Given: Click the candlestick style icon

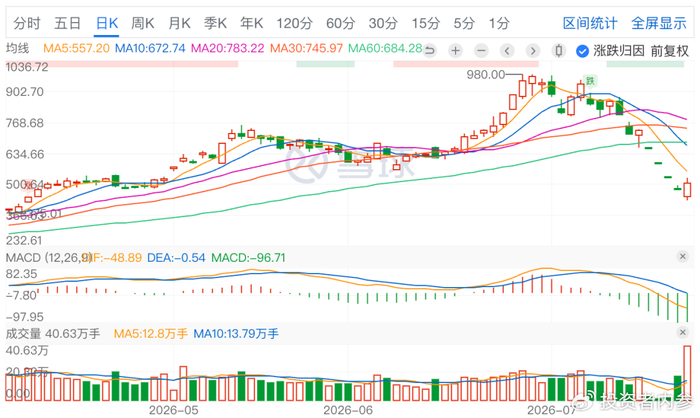Looking at the screenshot, I should [558, 51].
